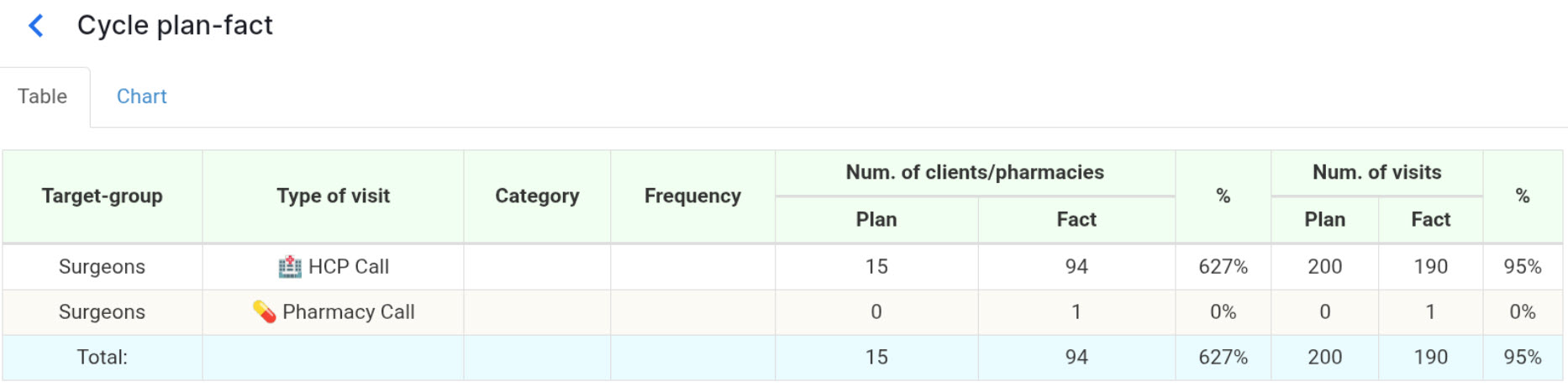Click the Frequency column header
This screenshot has height=387, width=1568.
click(692, 196)
